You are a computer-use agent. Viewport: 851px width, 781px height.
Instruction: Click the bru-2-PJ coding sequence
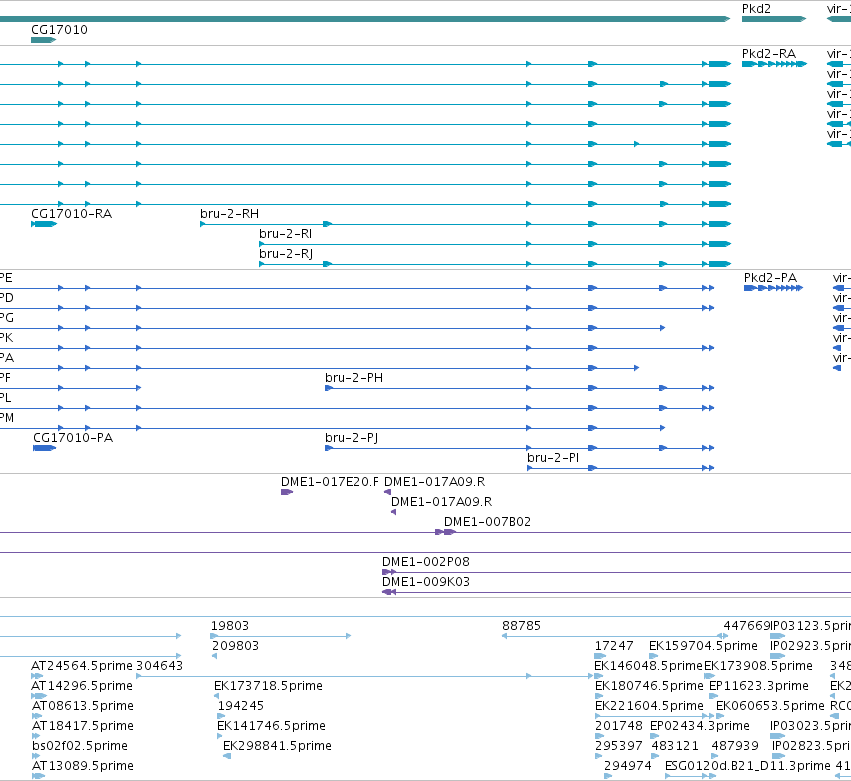[519, 448]
